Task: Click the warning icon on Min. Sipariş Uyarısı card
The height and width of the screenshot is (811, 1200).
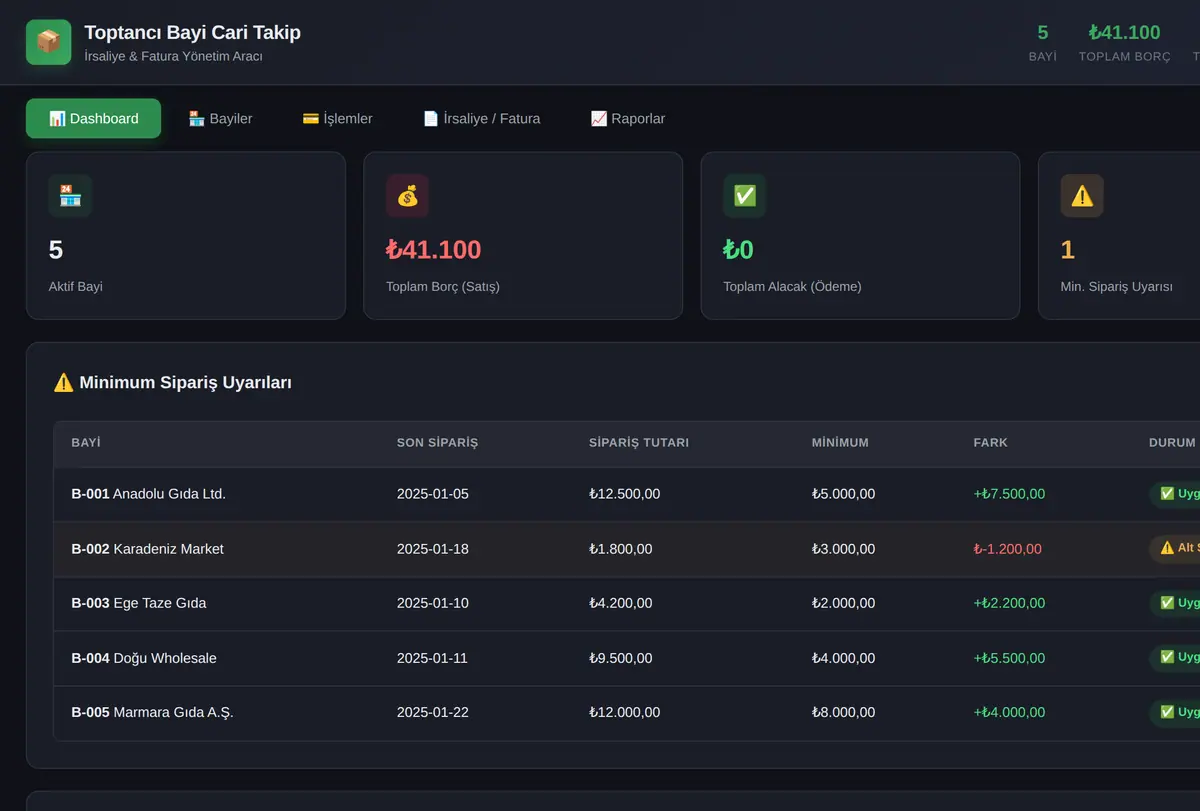Action: [1082, 196]
